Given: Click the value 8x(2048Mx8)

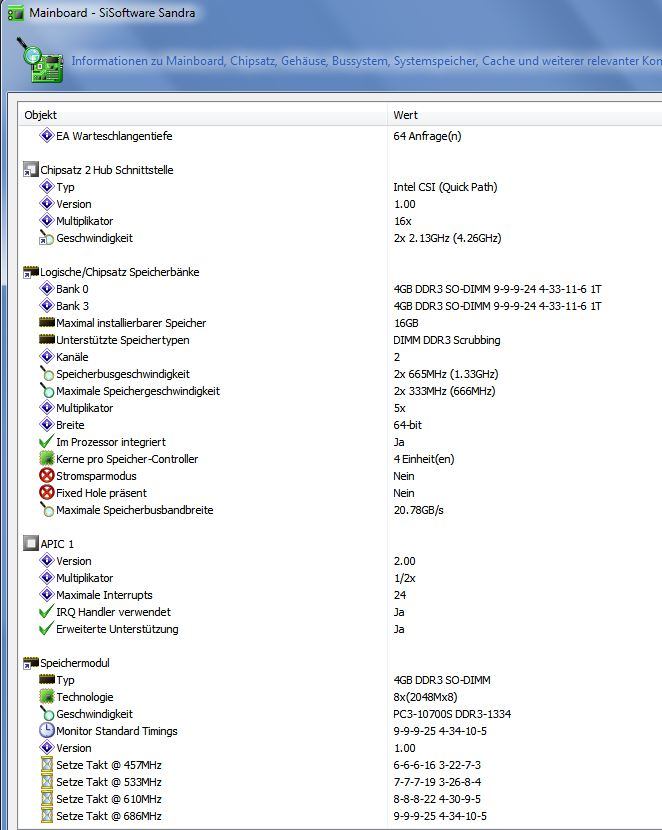Looking at the screenshot, I should coord(425,697).
